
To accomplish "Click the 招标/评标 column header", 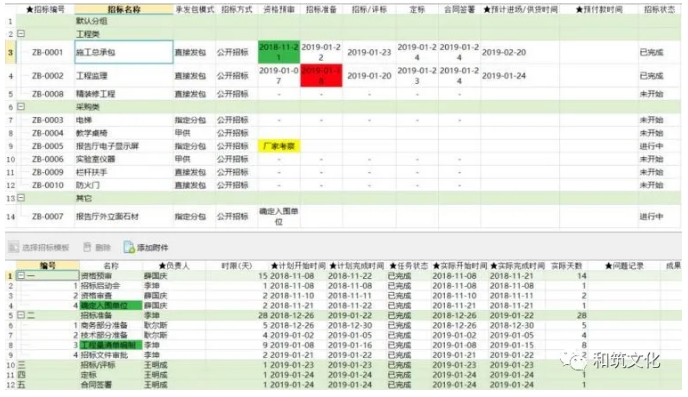I will point(369,9).
